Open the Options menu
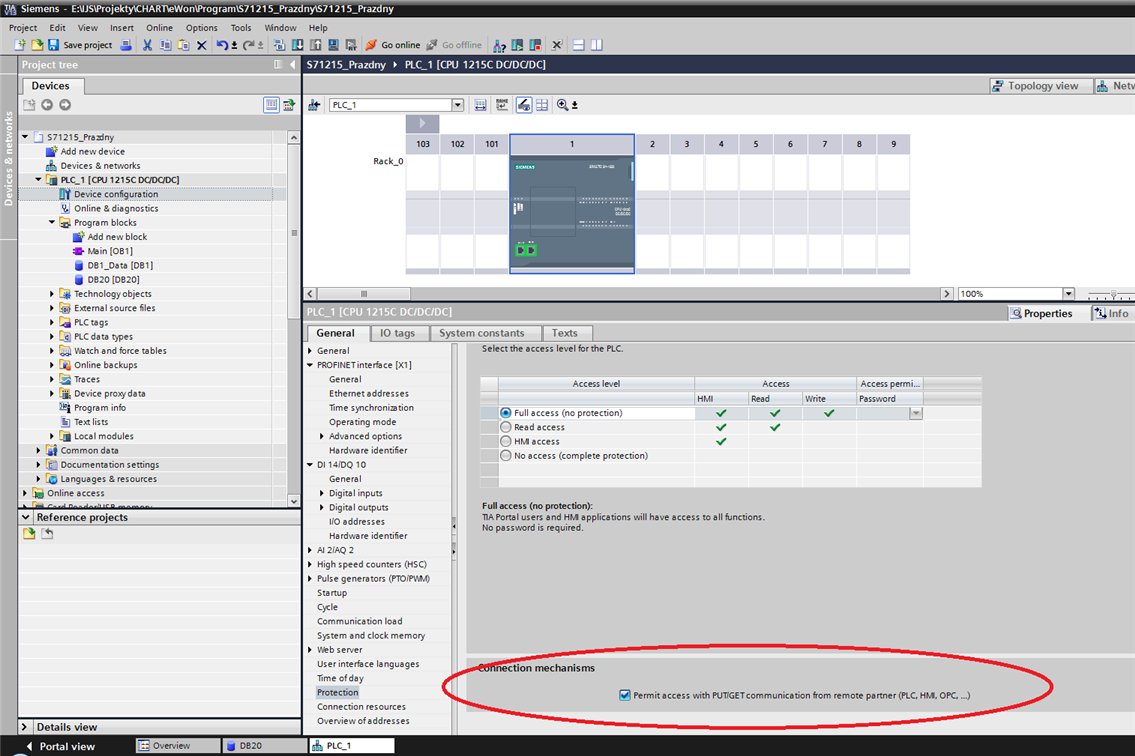 [201, 28]
